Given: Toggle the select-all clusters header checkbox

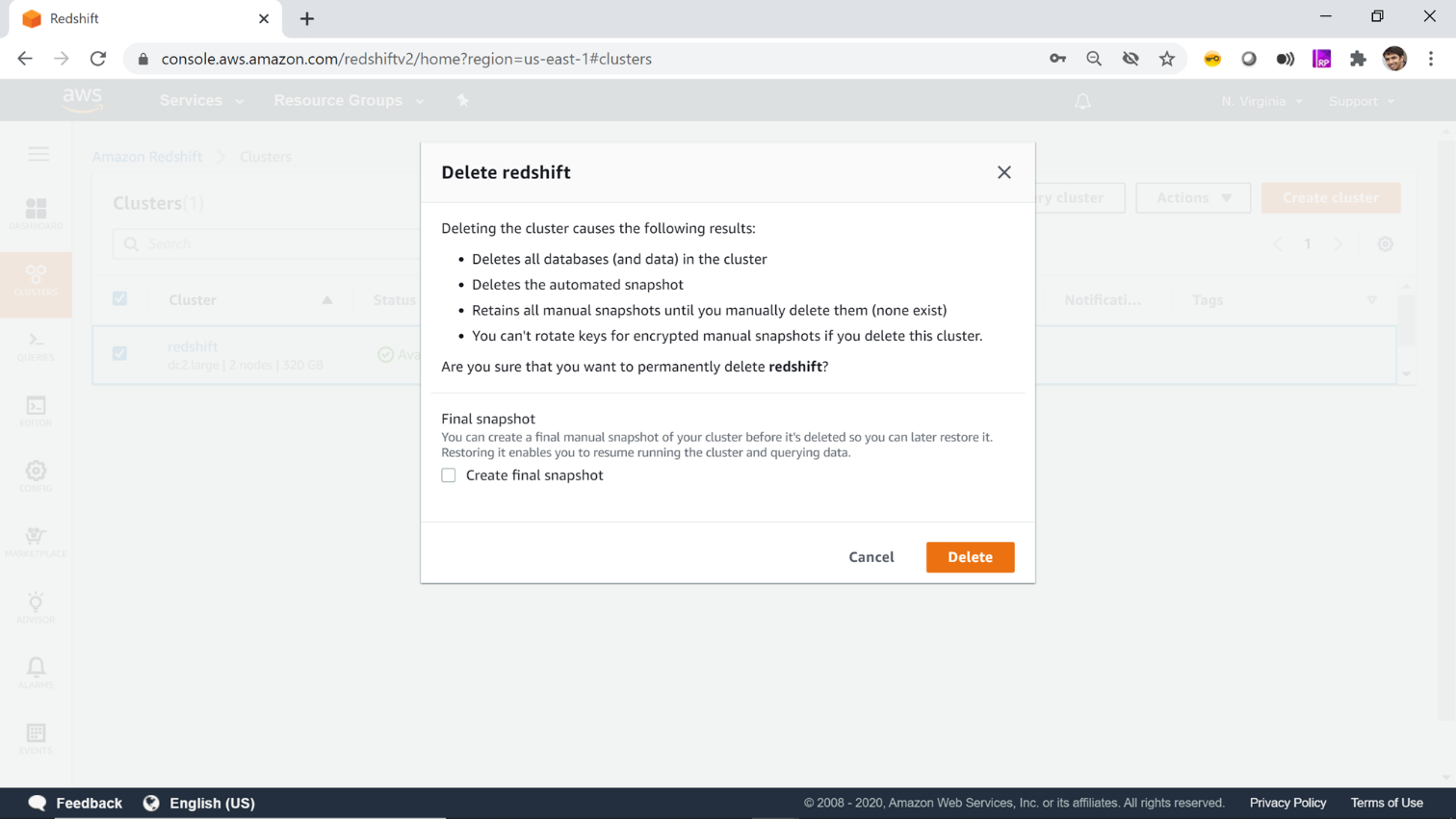Looking at the screenshot, I should [119, 298].
